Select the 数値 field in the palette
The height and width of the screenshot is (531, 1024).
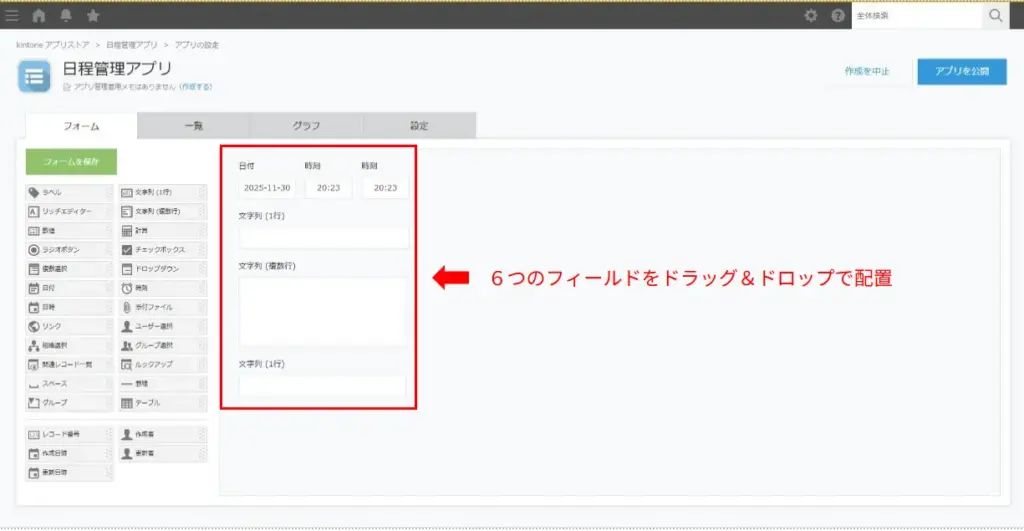[x=69, y=231]
